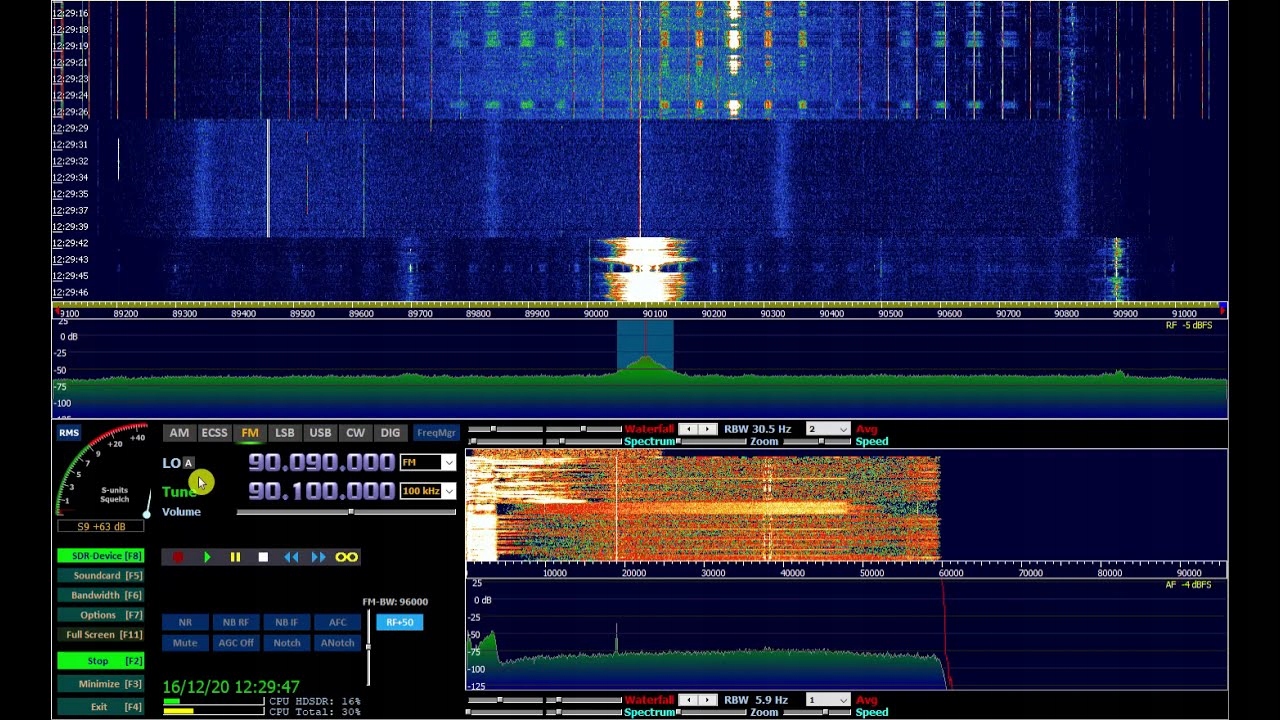Open Options [F7] menu
The height and width of the screenshot is (720, 1280).
[101, 615]
